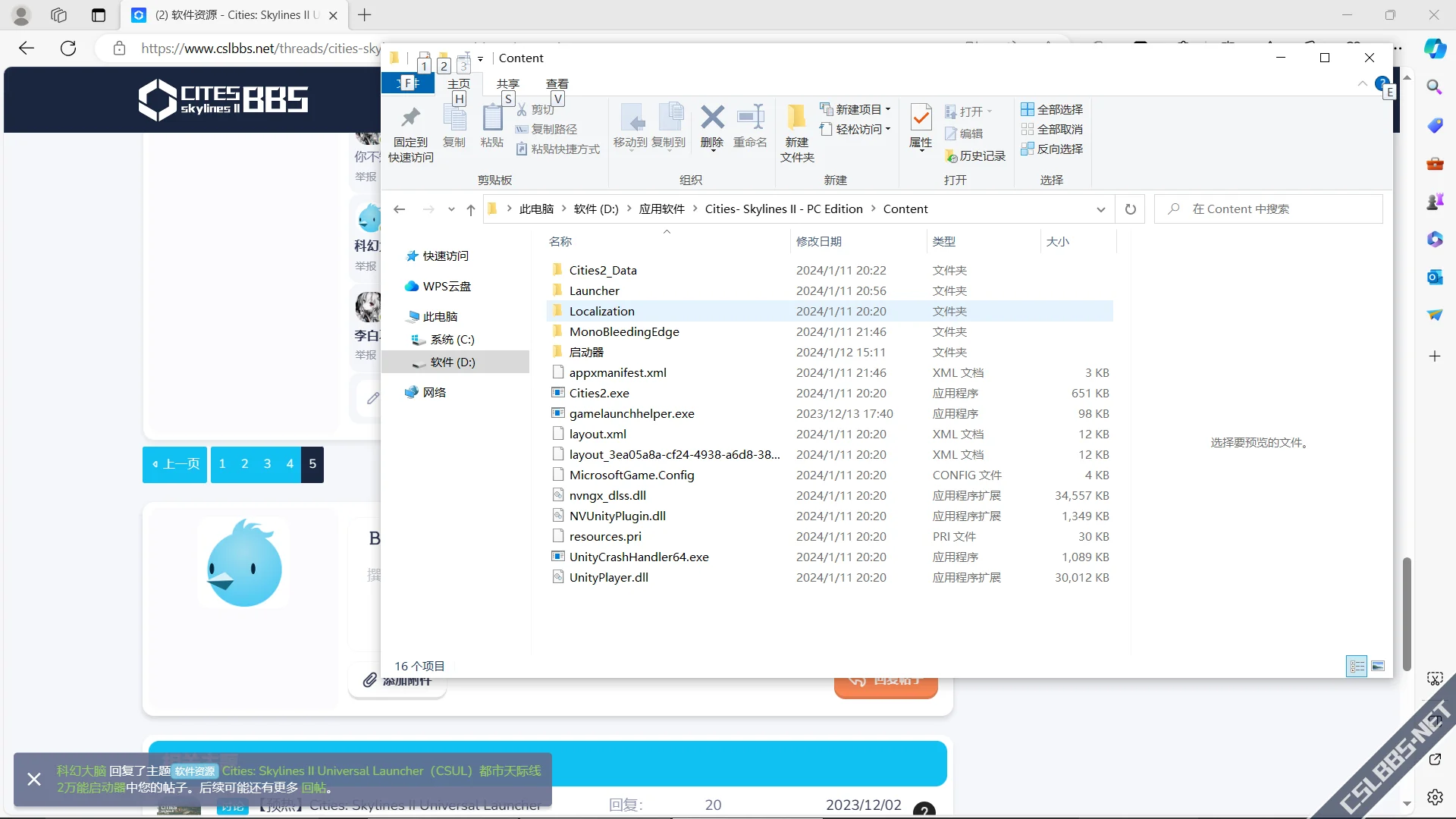Click Content breadcrumb in address bar

pos(905,209)
